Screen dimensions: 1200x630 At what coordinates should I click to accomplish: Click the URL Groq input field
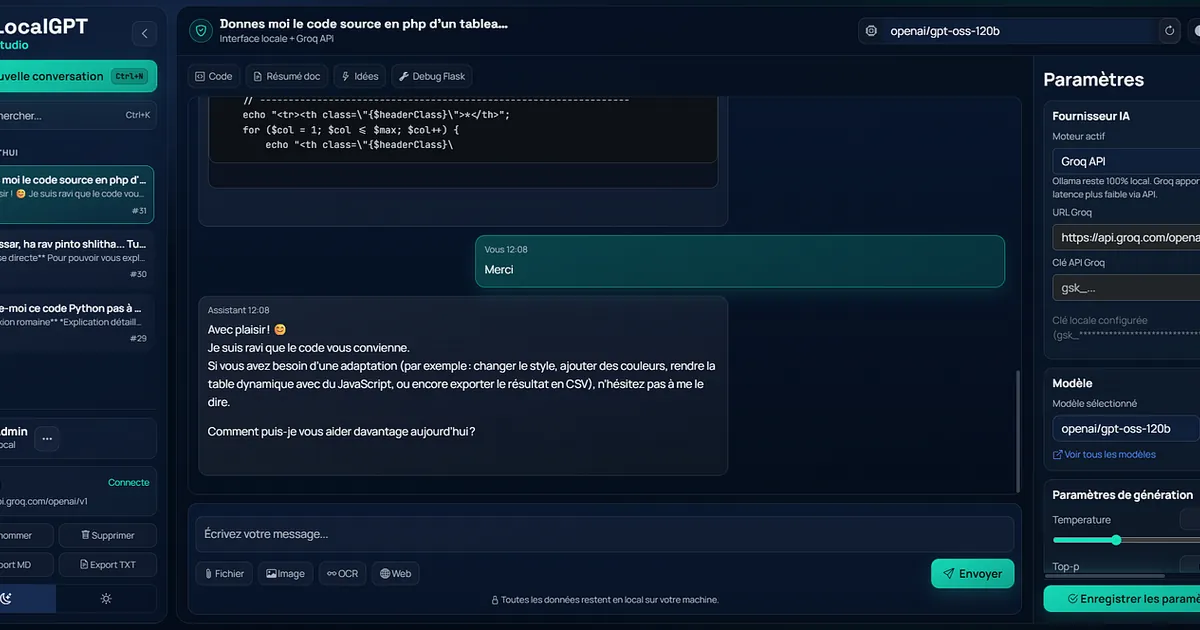coord(1126,238)
